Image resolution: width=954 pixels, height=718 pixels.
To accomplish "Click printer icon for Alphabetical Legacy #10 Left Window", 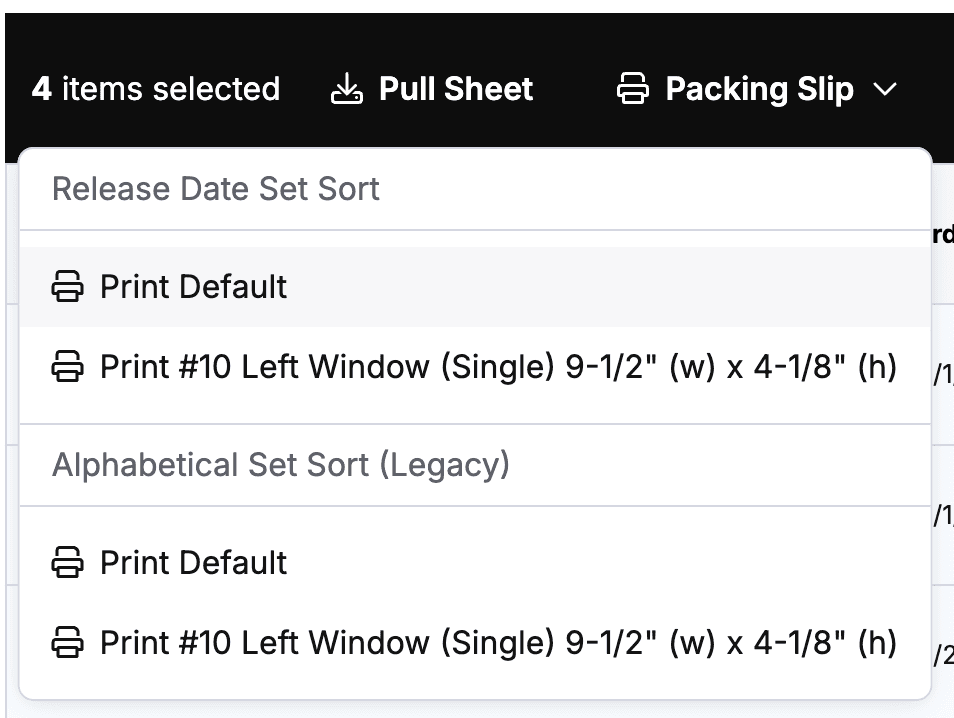I will (68, 643).
